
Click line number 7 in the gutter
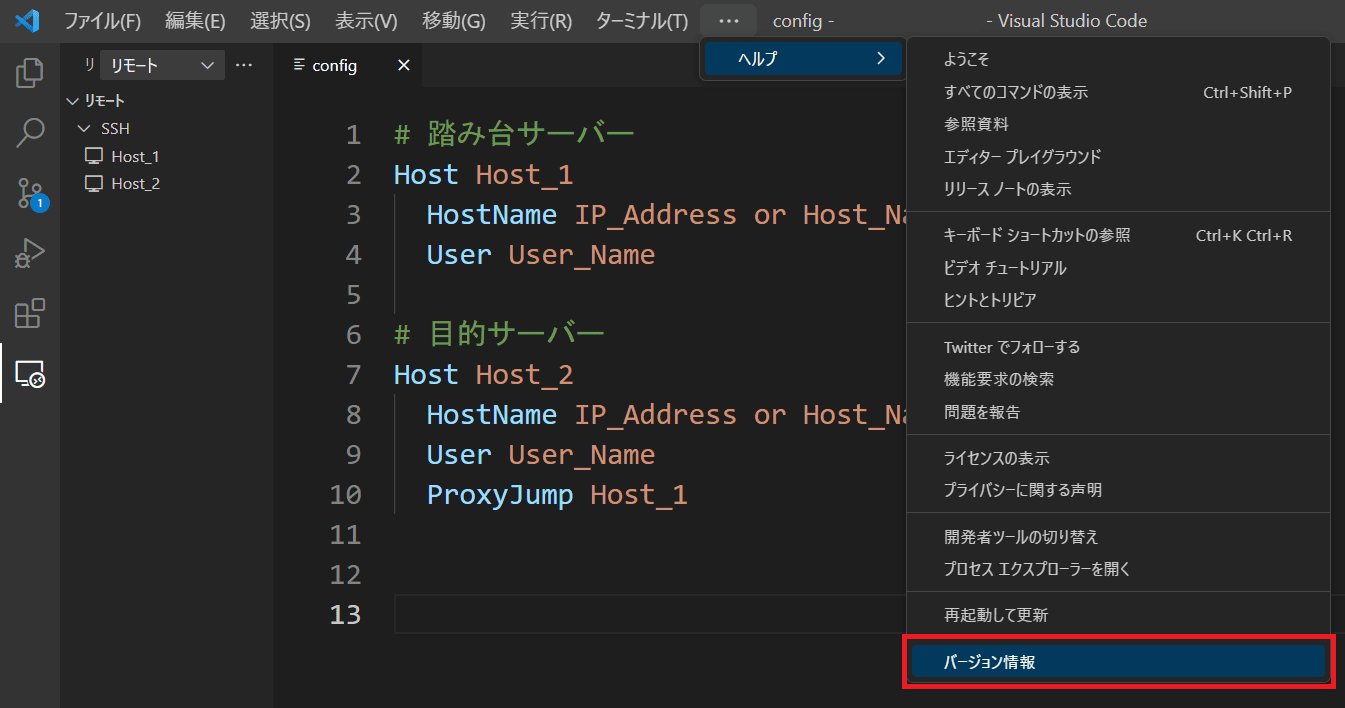click(353, 375)
